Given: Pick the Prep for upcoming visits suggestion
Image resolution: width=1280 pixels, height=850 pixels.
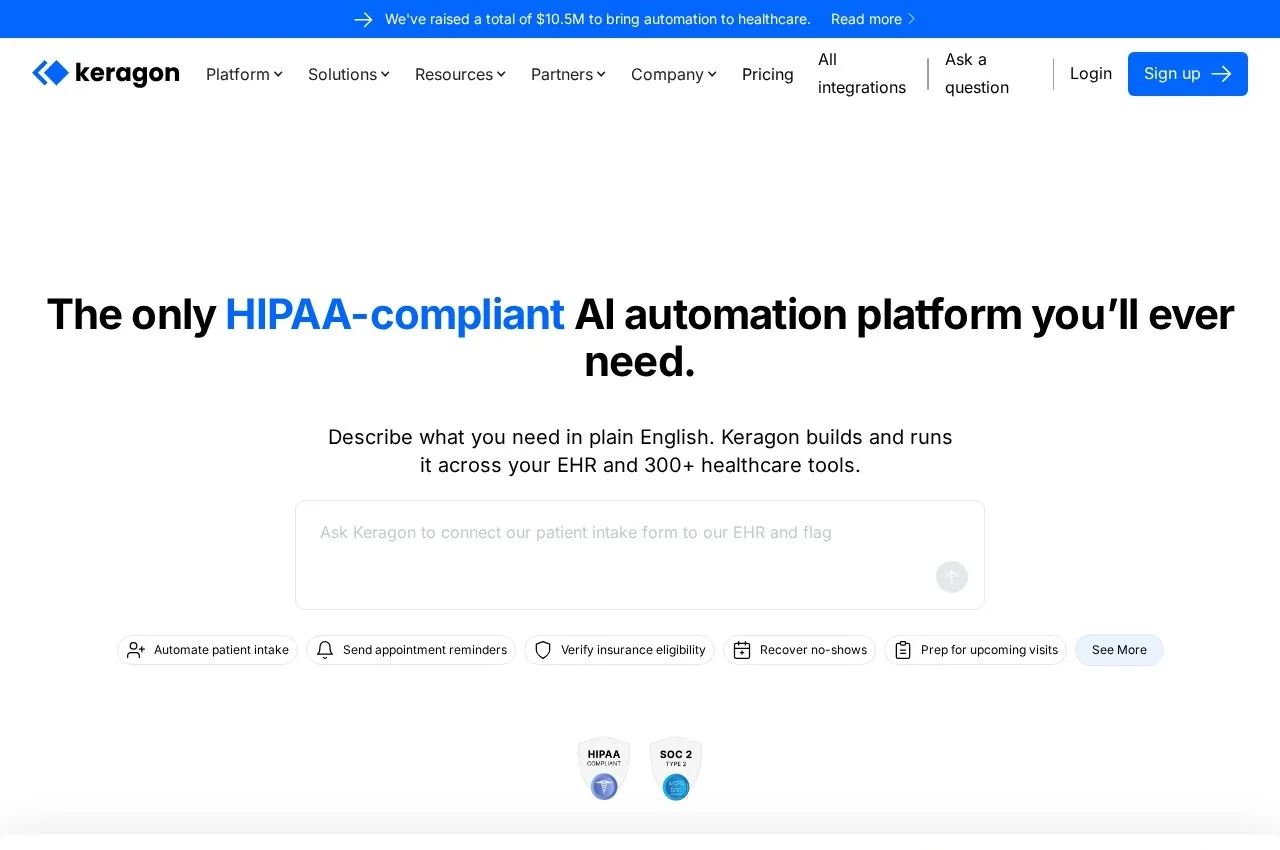Looking at the screenshot, I should 976,650.
